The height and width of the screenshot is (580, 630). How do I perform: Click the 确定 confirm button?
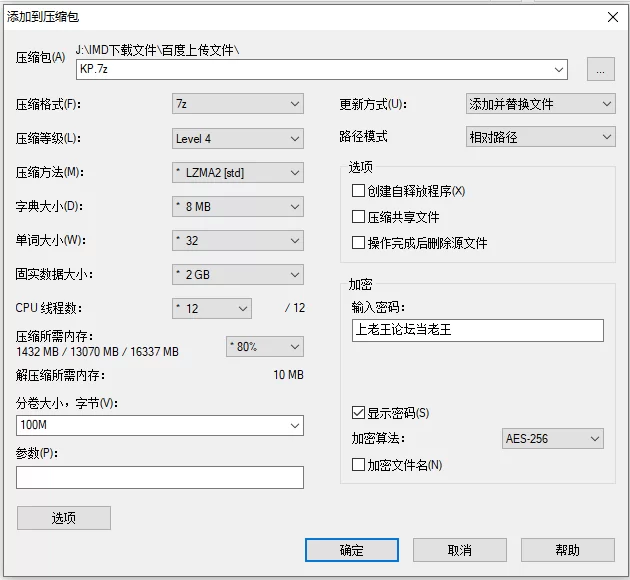(352, 550)
